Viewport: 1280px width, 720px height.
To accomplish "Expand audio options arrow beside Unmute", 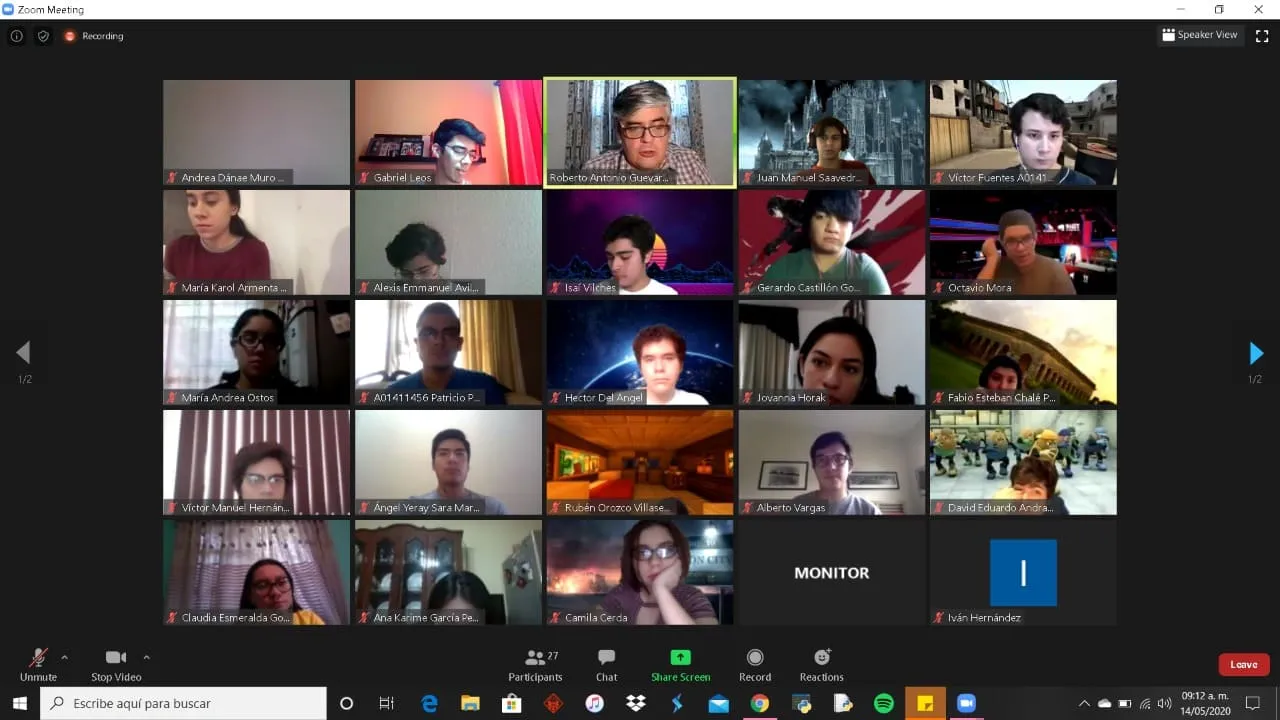I will (x=65, y=657).
